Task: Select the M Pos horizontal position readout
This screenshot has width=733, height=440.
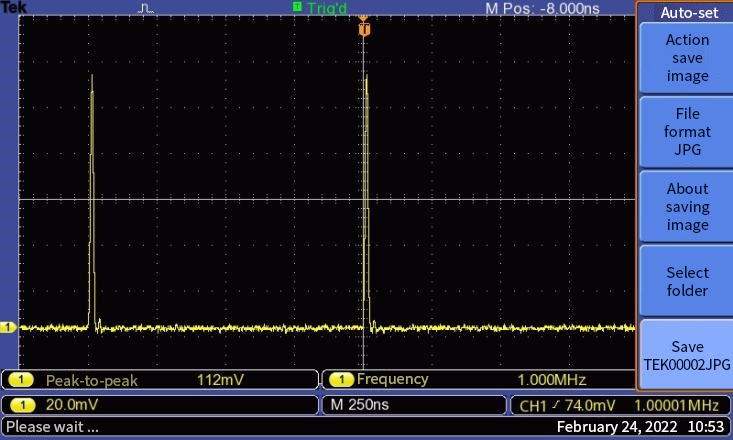Action: pos(542,8)
